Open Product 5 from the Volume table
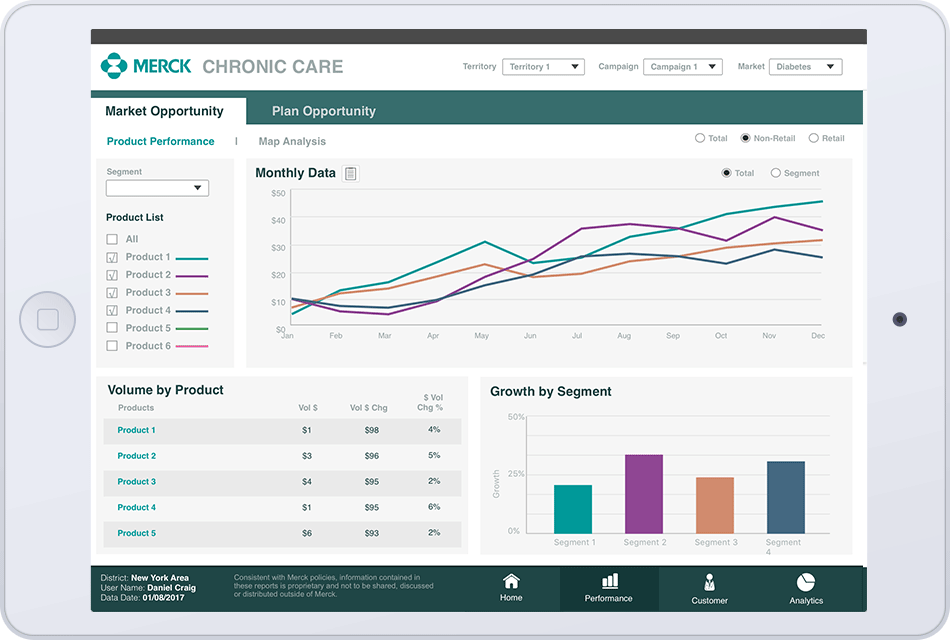 (136, 533)
